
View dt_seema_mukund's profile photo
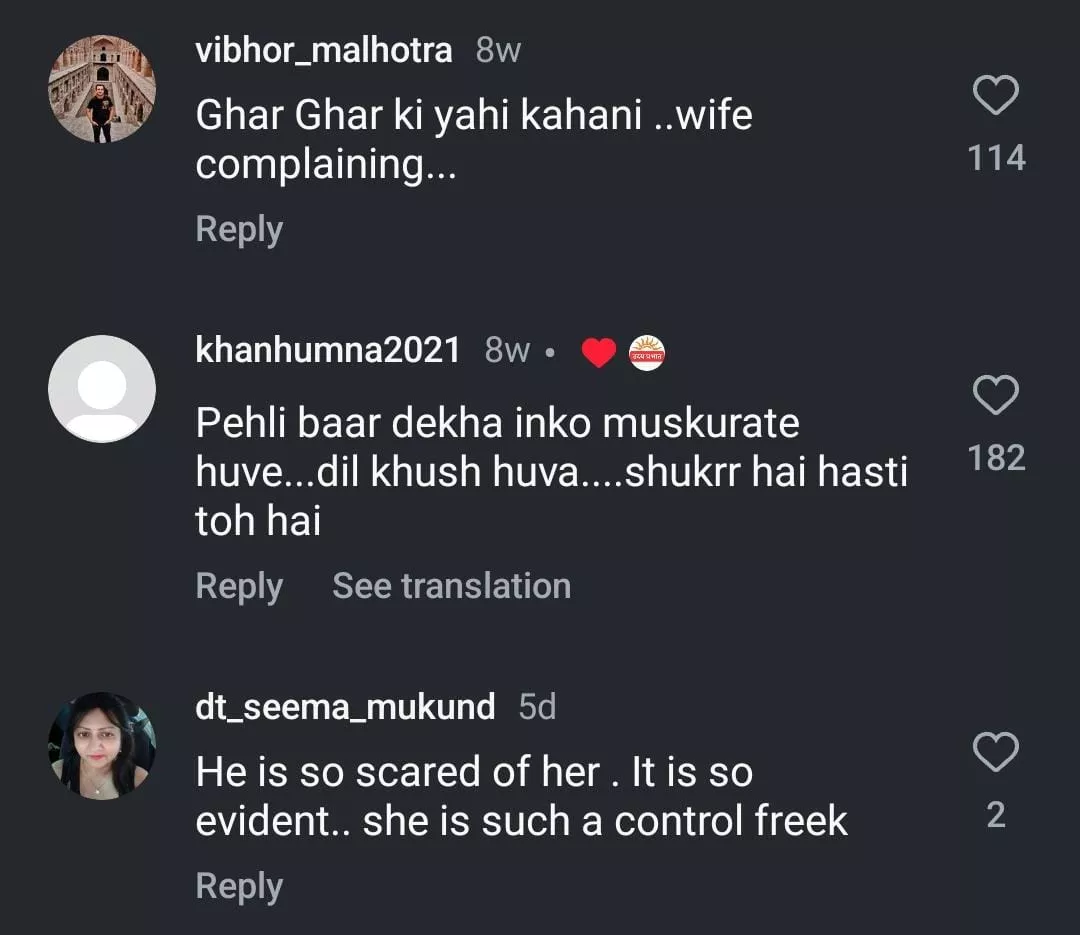[102, 746]
